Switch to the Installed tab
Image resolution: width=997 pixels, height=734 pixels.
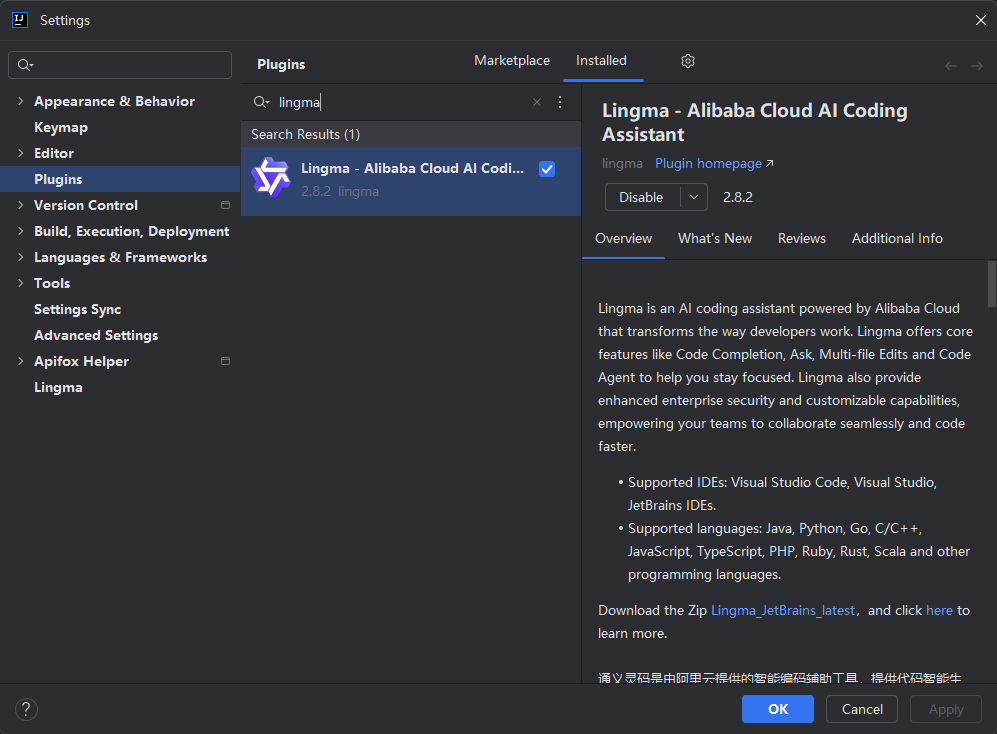point(602,60)
